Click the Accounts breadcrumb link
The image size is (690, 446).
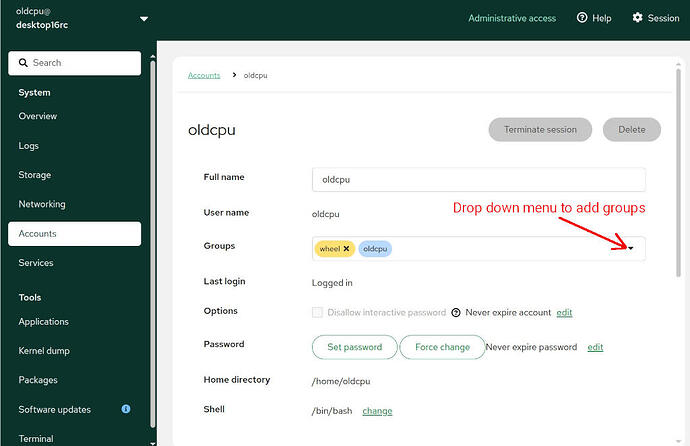204,75
